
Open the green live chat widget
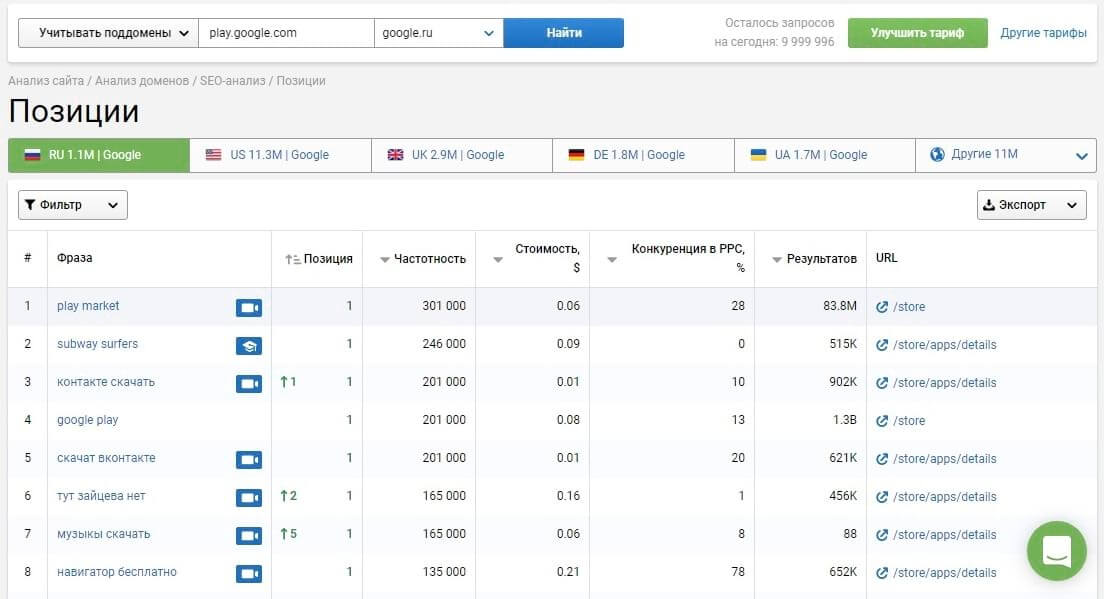click(x=1056, y=551)
